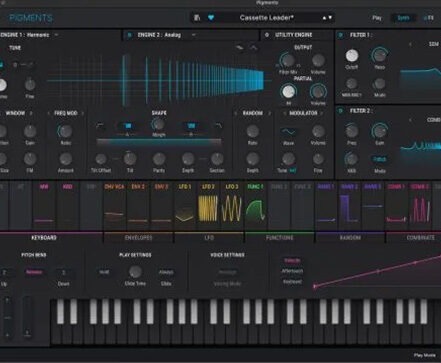Select the Combinate modulation tab
The height and width of the screenshot is (363, 441).
tap(420, 238)
